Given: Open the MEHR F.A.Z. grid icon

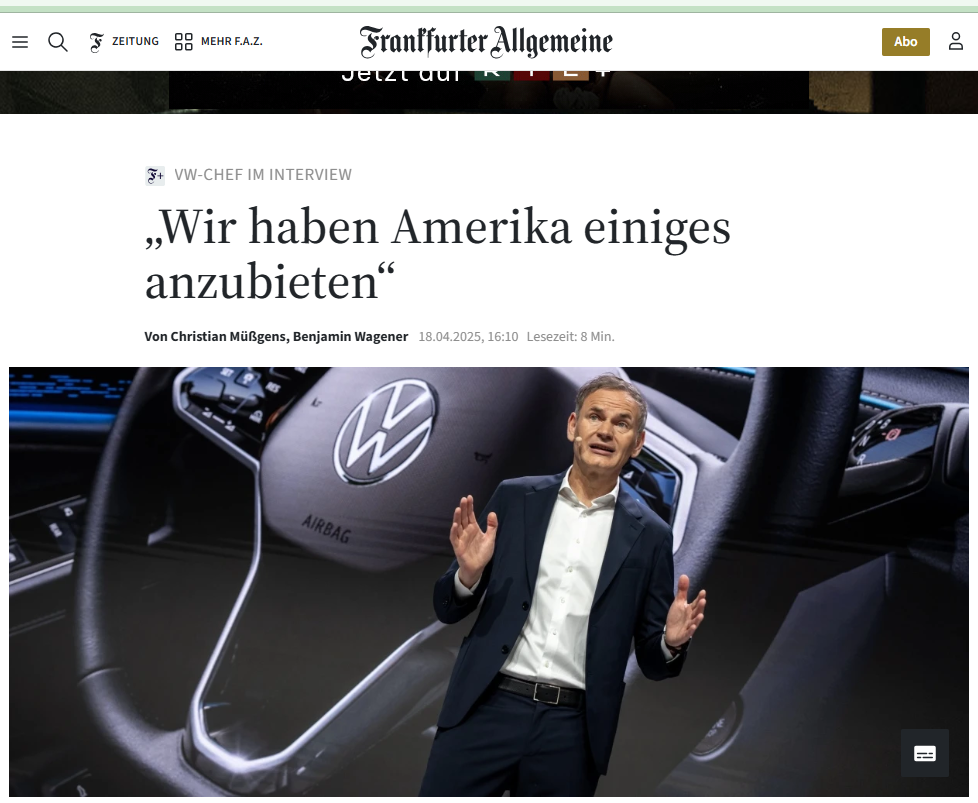Looking at the screenshot, I should point(183,42).
